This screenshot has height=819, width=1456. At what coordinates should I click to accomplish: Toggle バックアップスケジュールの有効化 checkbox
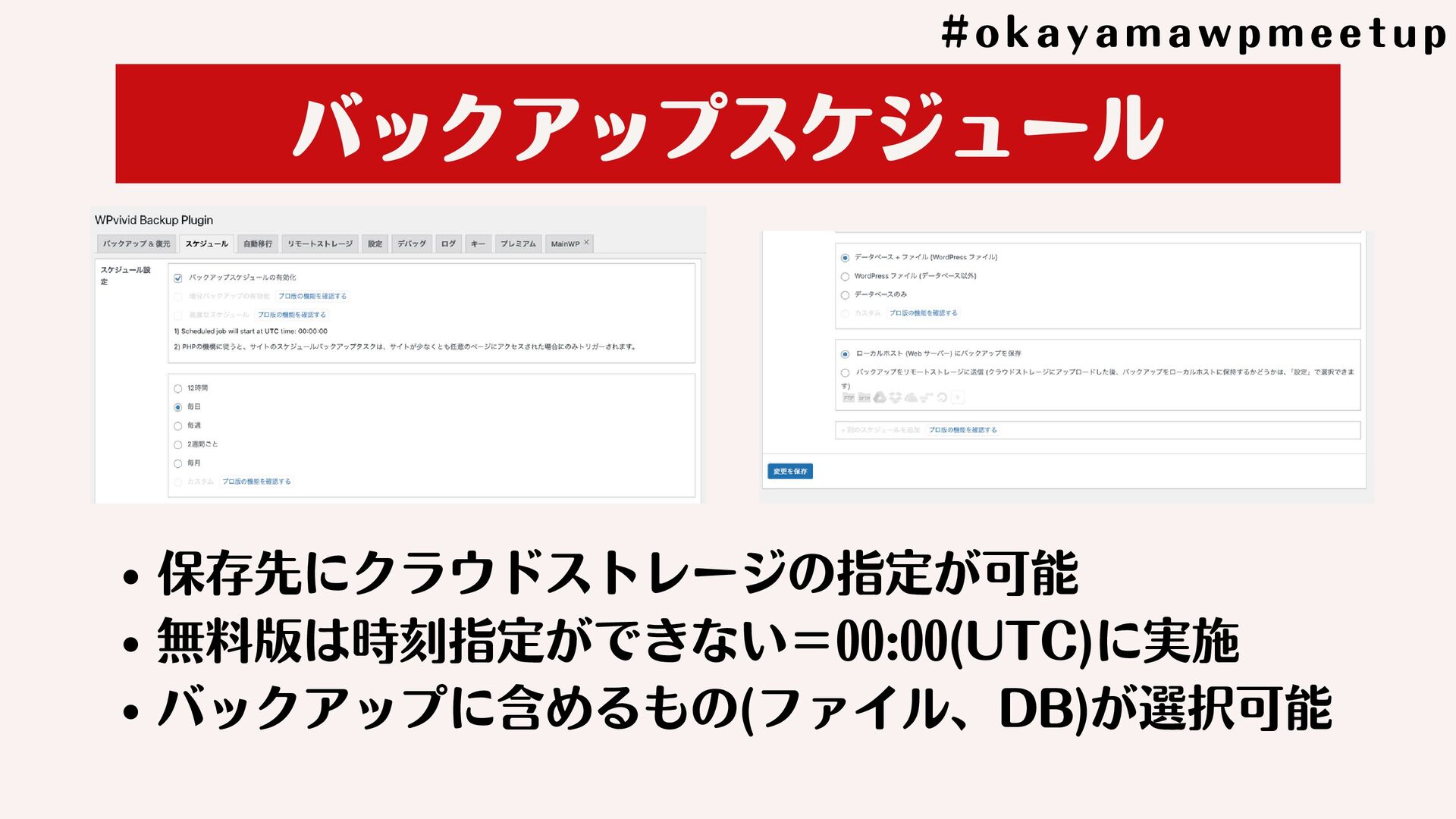(x=178, y=278)
